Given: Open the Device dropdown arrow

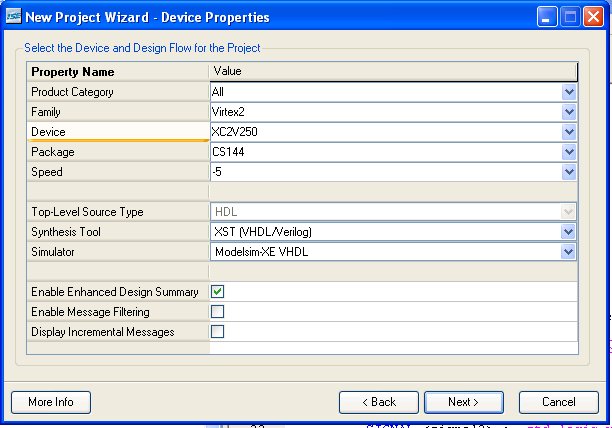Looking at the screenshot, I should click(x=569, y=132).
